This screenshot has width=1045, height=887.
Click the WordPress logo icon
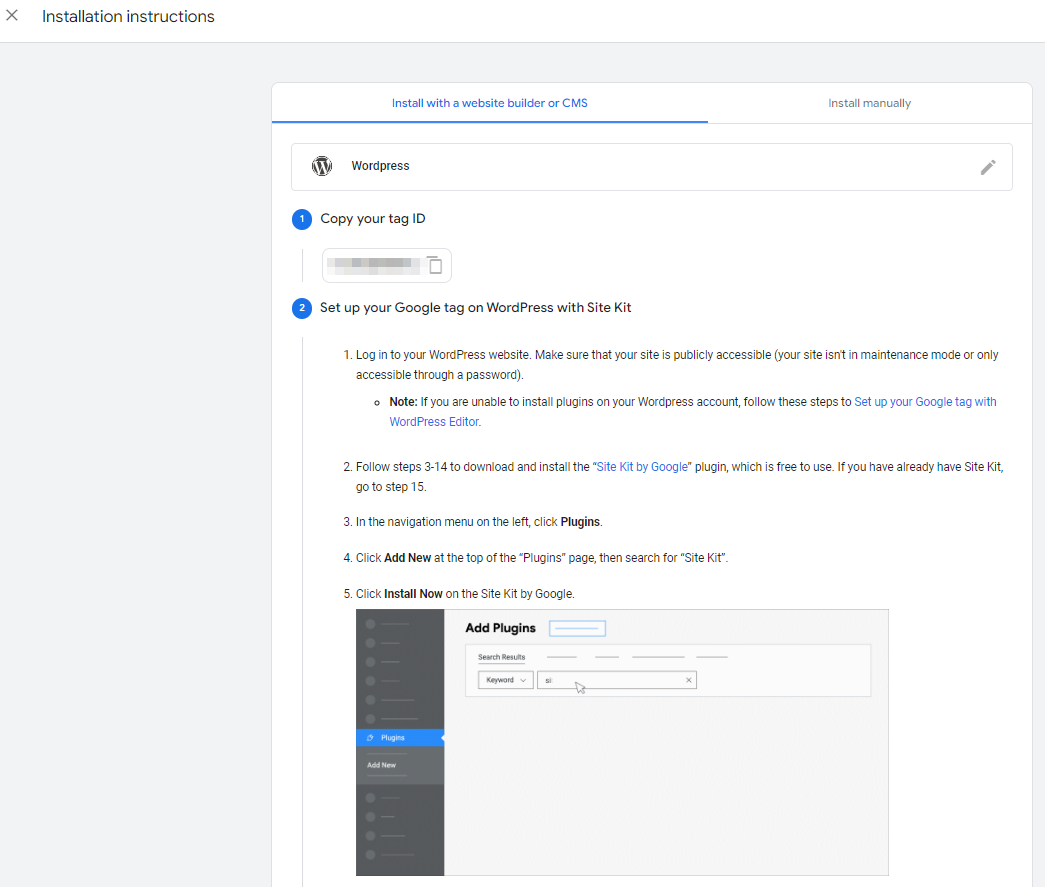click(x=322, y=166)
